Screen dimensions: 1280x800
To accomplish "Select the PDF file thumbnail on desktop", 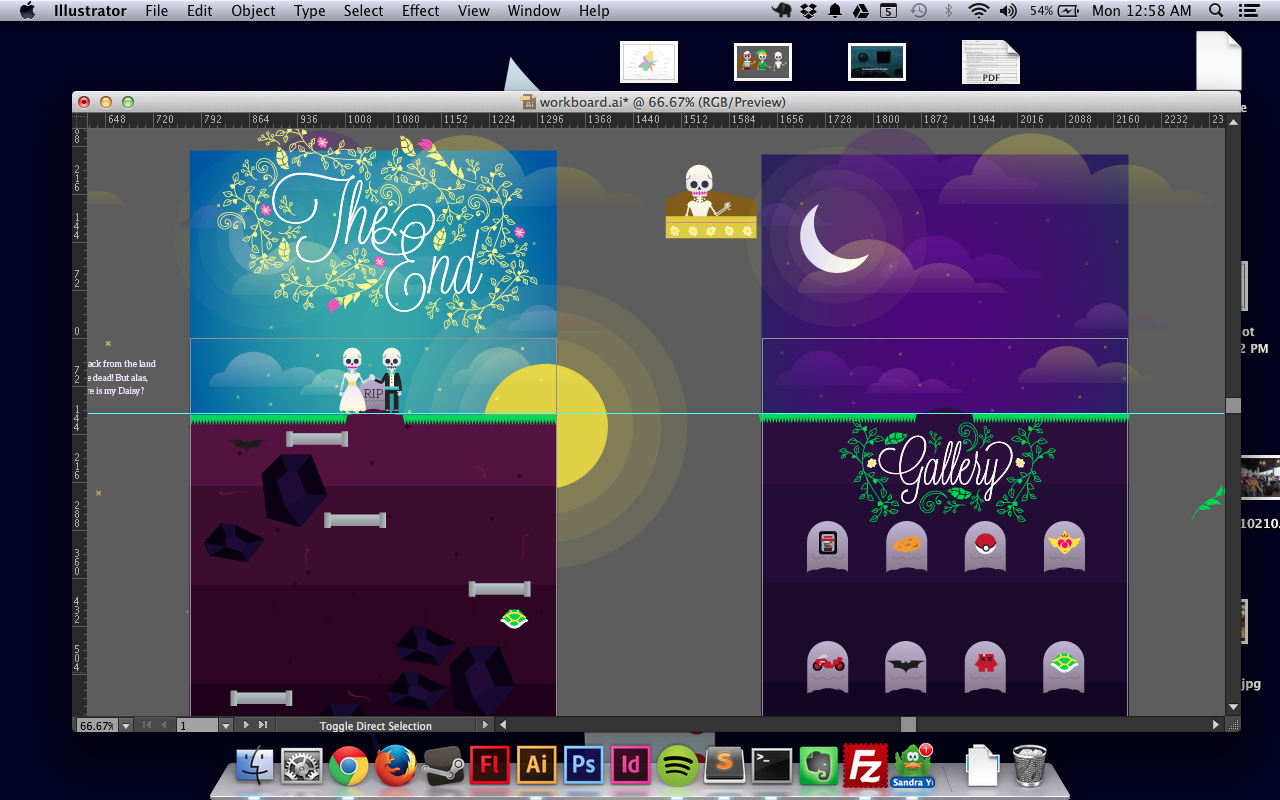I will click(991, 62).
